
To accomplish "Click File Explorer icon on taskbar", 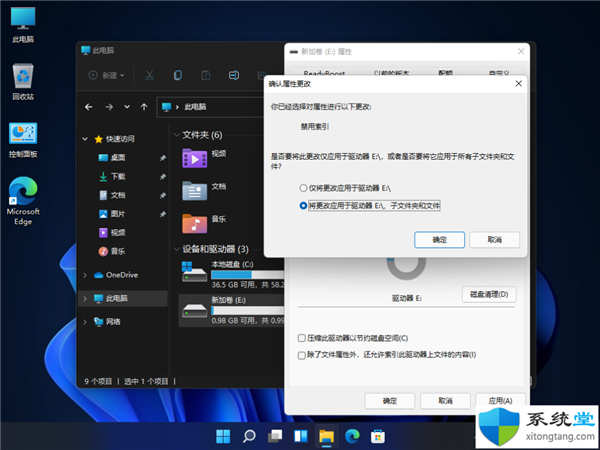I will pyautogui.click(x=326, y=436).
